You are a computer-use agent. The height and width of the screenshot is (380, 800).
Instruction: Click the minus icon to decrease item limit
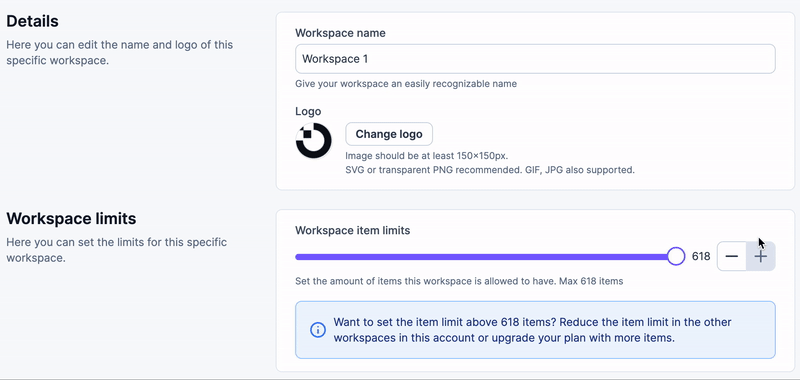point(732,257)
